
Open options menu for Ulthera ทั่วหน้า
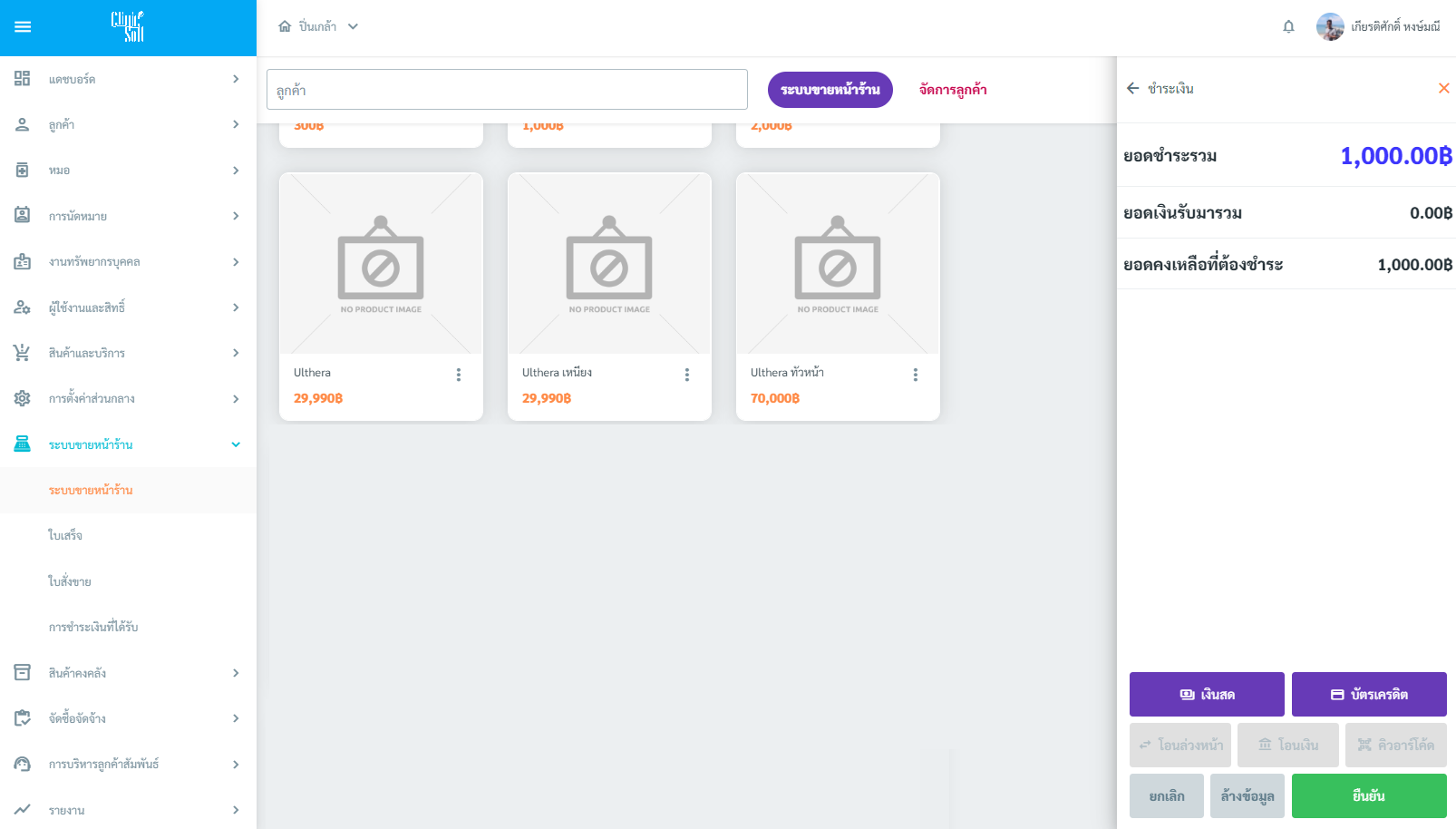click(x=916, y=375)
